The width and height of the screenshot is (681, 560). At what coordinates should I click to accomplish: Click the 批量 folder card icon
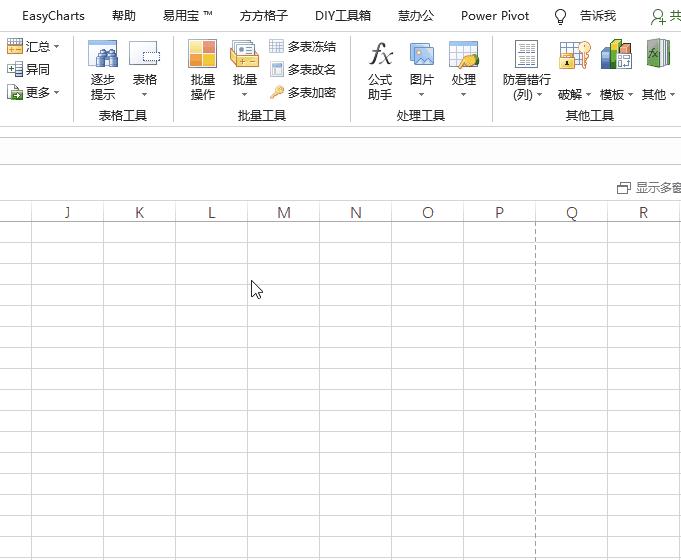click(x=244, y=53)
